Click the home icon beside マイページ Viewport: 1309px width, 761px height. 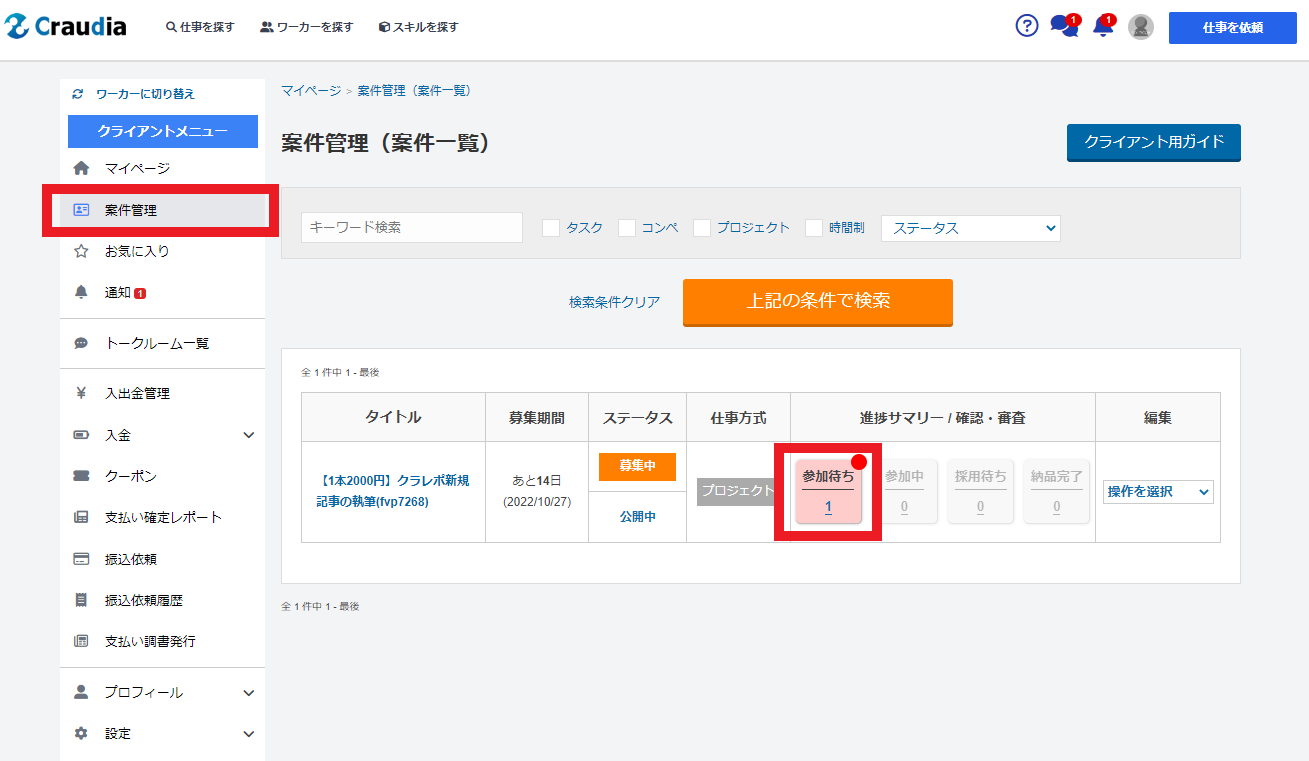click(x=82, y=168)
